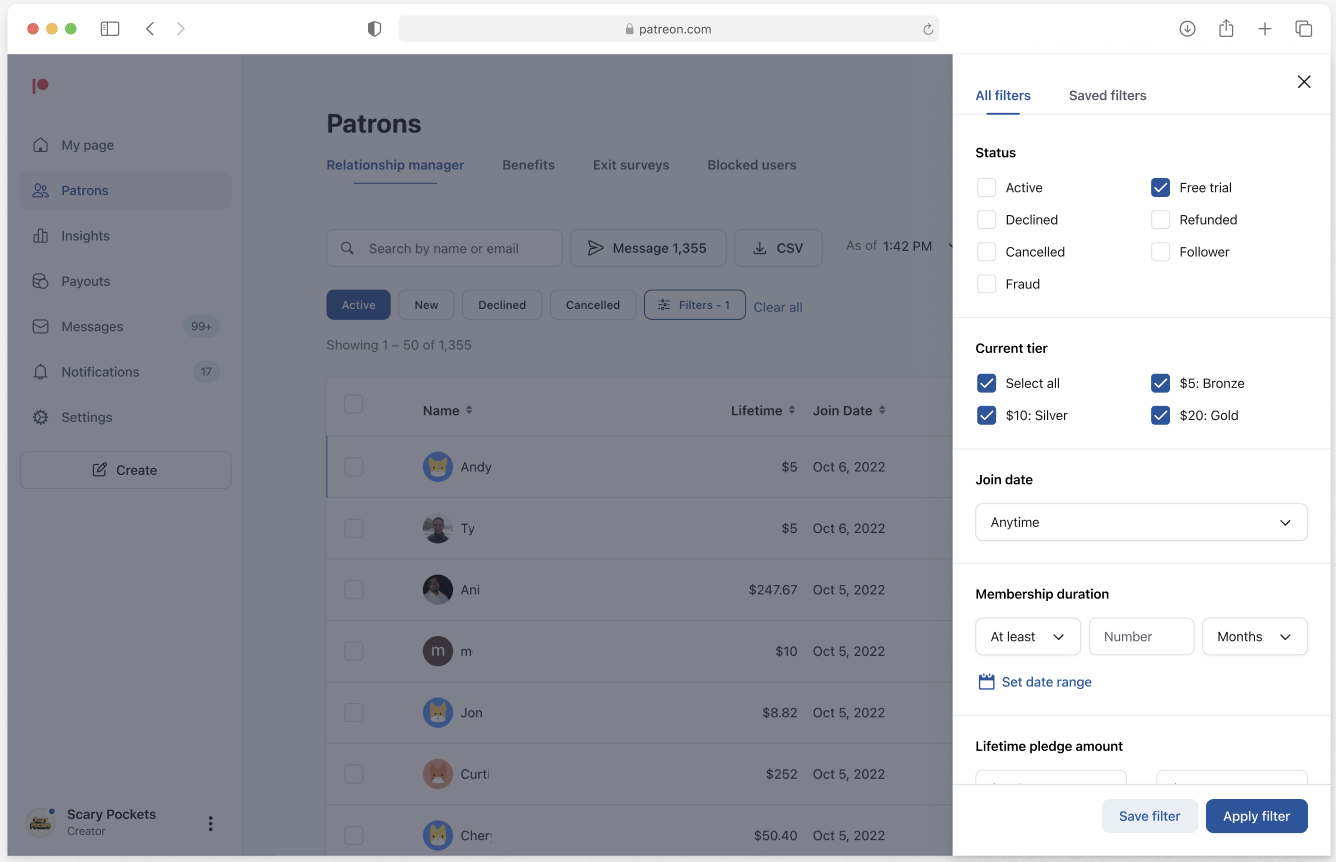Open the At least duration dropdown

click(x=1028, y=636)
